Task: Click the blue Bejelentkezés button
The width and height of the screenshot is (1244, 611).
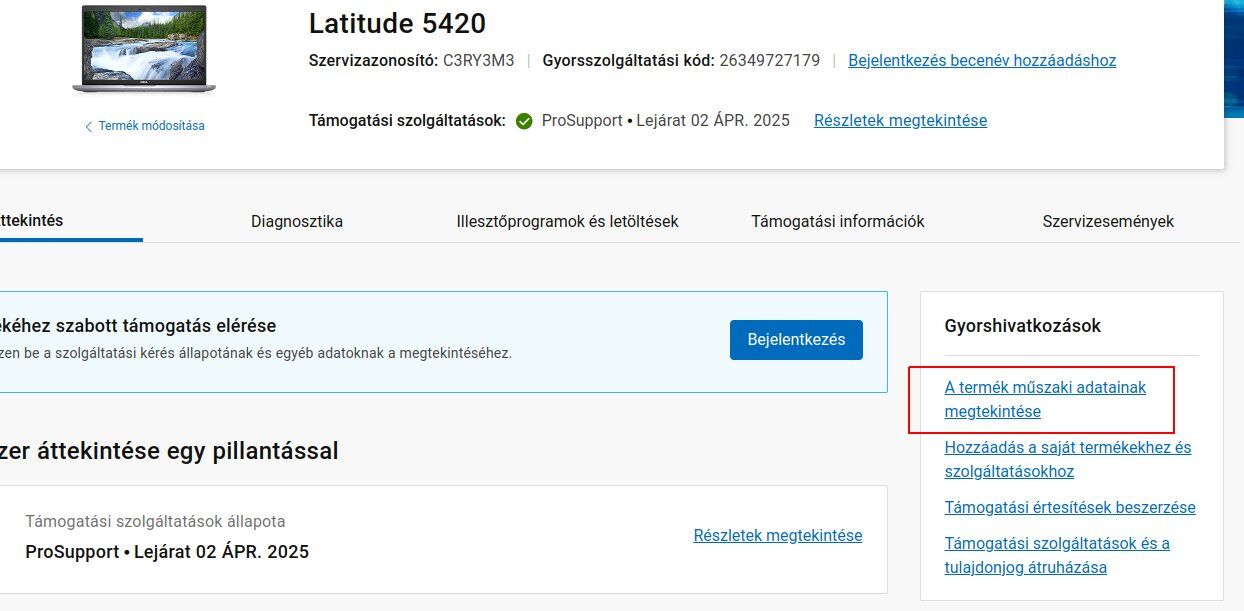Action: click(796, 340)
